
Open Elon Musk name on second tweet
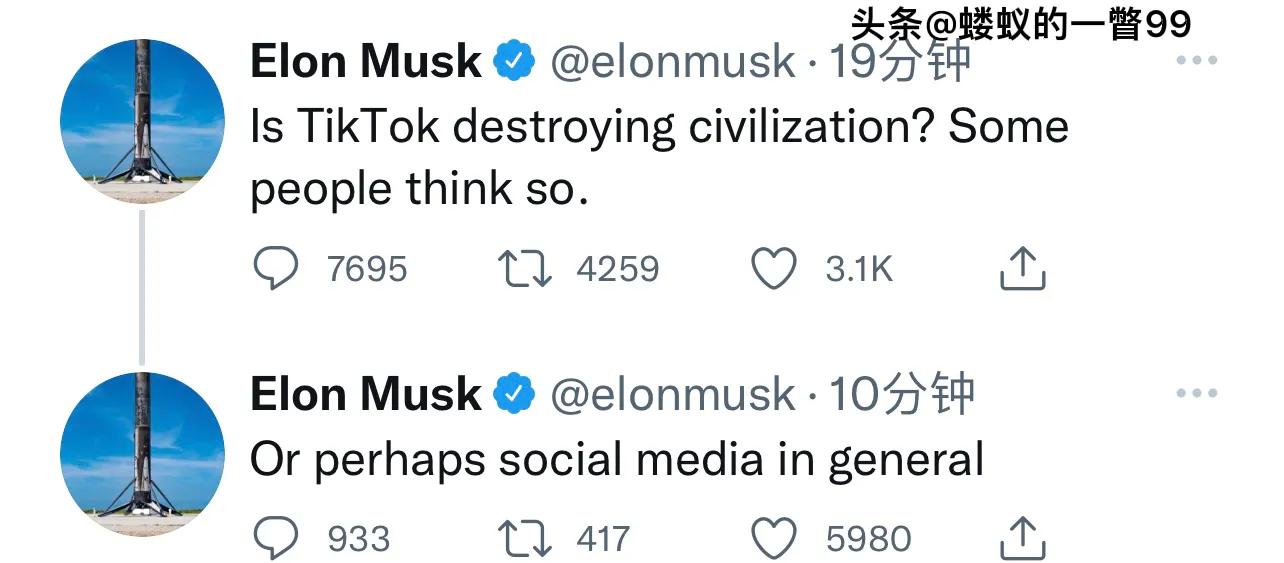[x=365, y=395]
